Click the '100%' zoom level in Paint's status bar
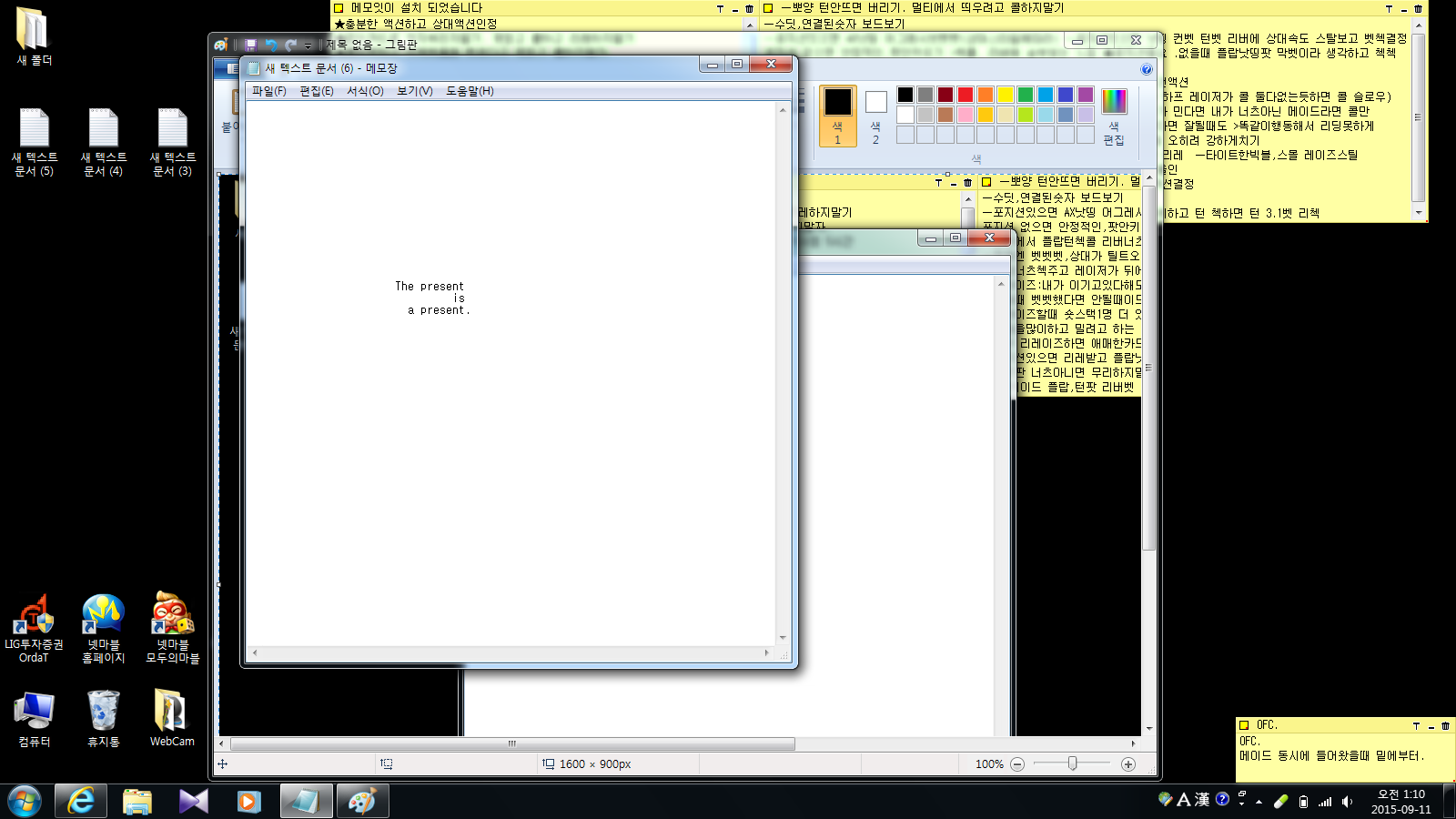The width and height of the screenshot is (1456, 819). coord(989,764)
